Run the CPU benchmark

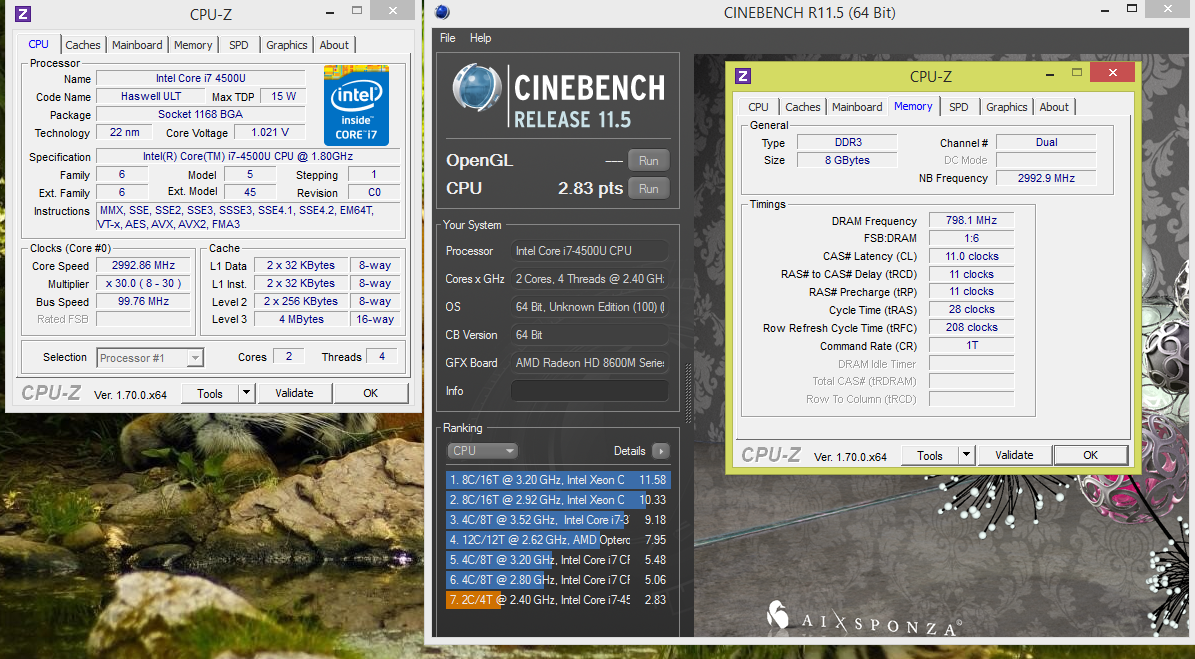(x=649, y=189)
